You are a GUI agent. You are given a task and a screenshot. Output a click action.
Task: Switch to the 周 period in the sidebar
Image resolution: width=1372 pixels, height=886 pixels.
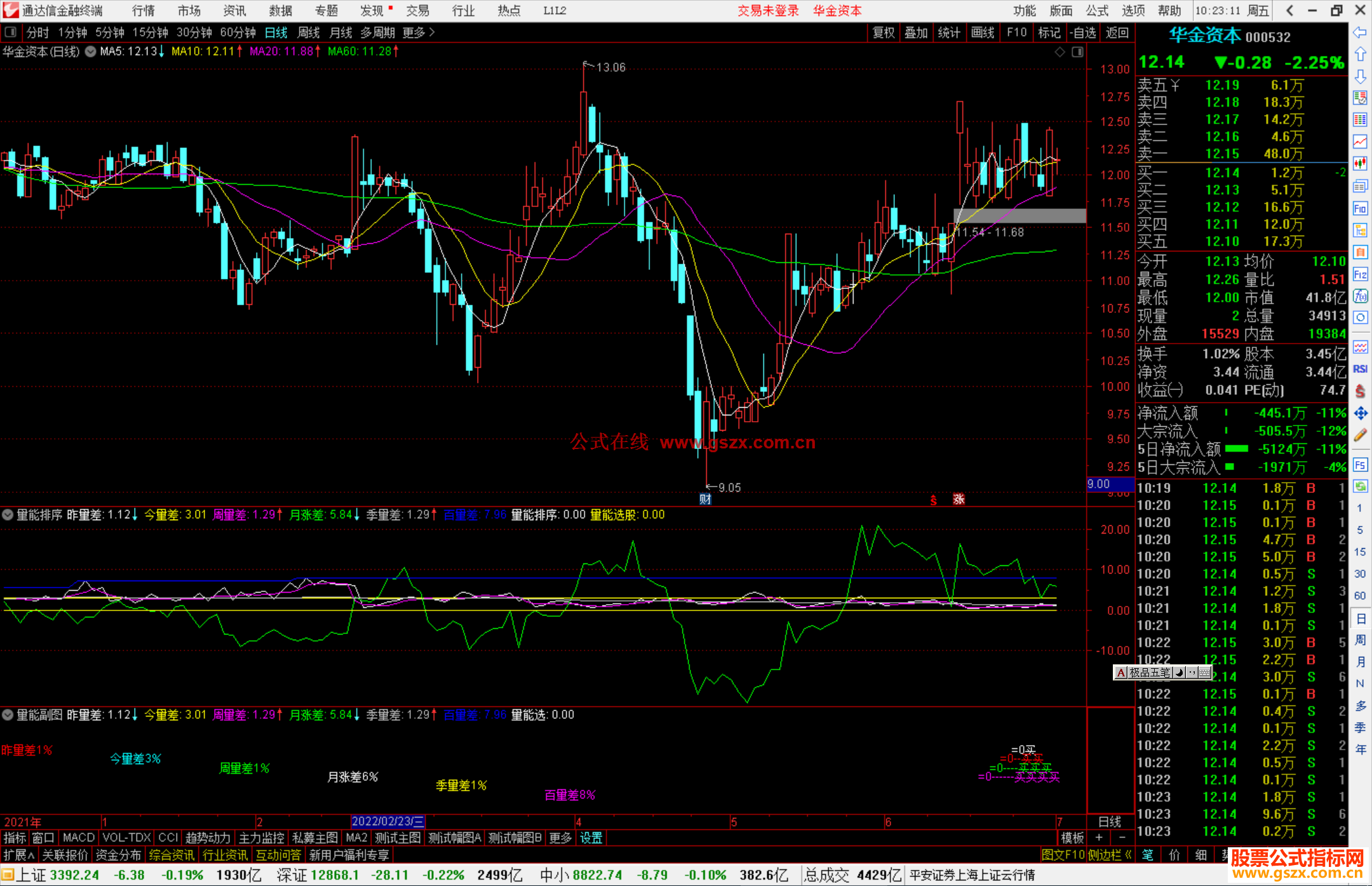pyautogui.click(x=1360, y=640)
